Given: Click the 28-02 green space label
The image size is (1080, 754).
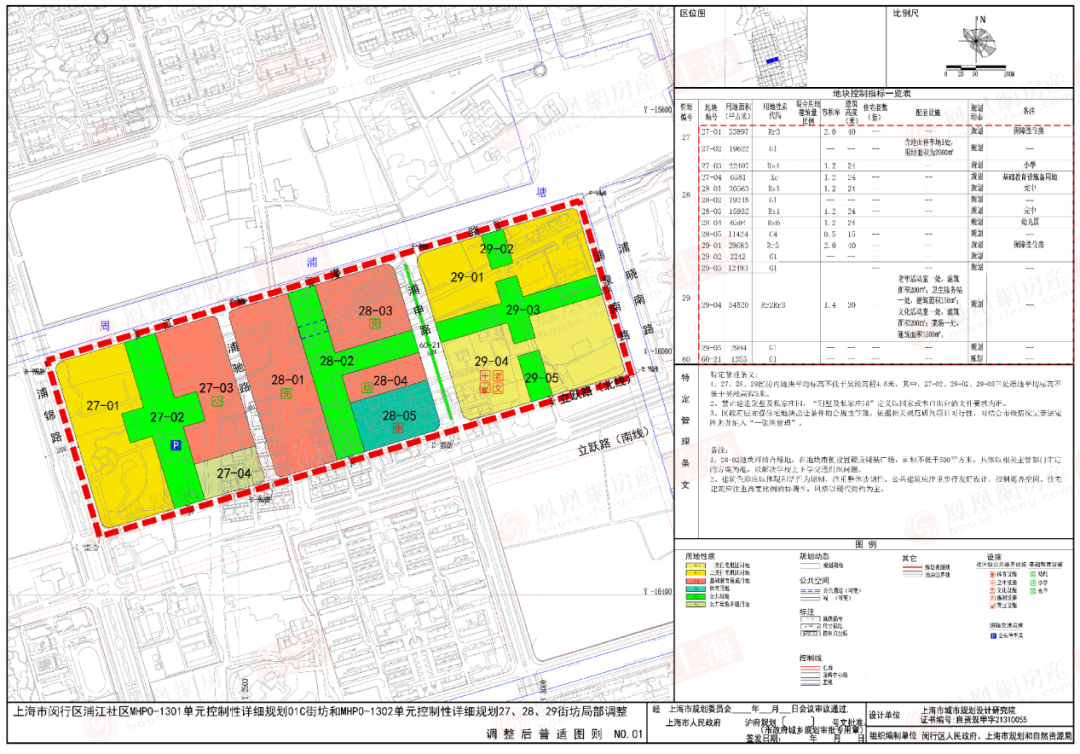Looking at the screenshot, I should [337, 361].
